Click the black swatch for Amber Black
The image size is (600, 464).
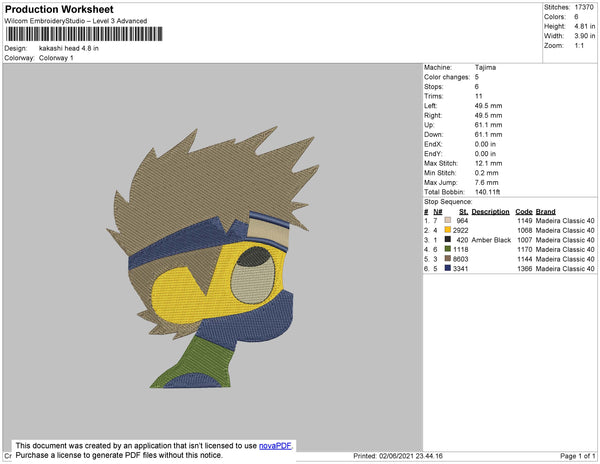[448, 239]
